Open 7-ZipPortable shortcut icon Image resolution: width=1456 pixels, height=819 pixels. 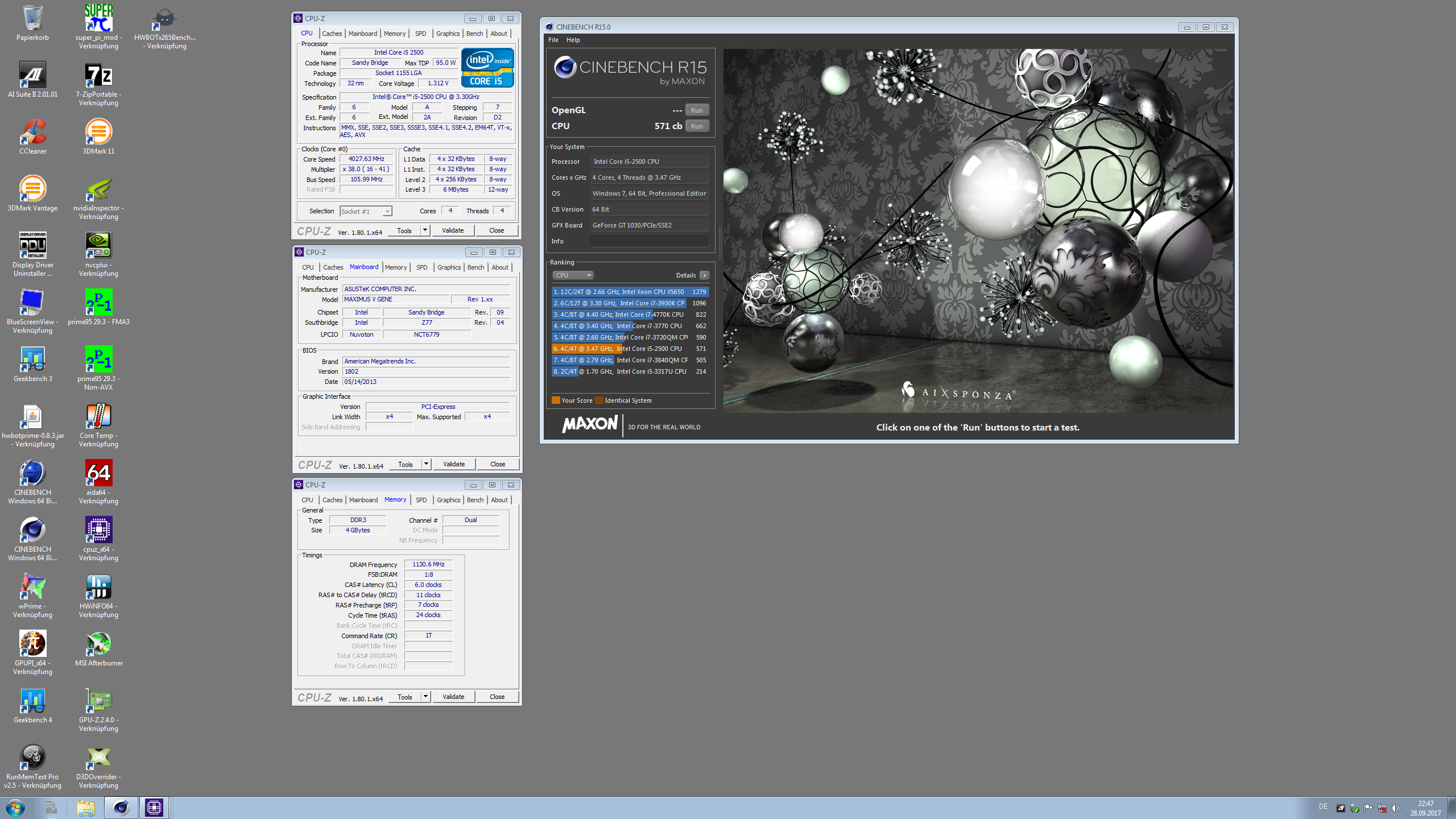pyautogui.click(x=98, y=84)
